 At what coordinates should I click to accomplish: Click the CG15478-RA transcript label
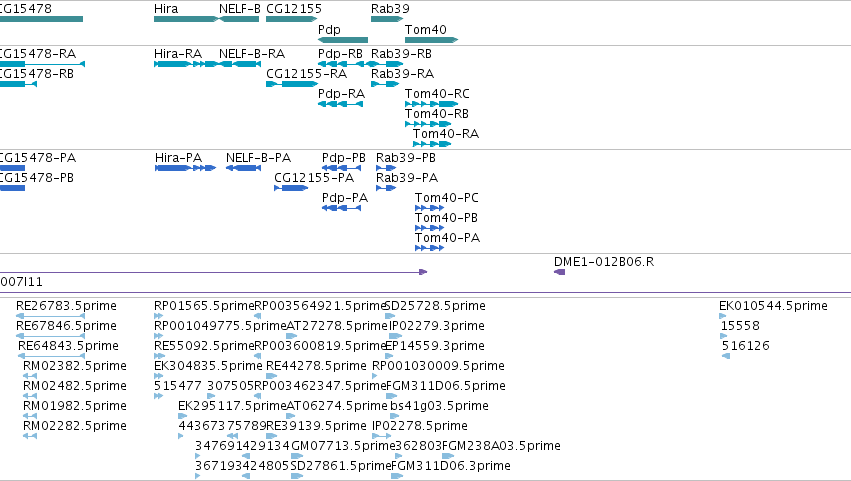[x=38, y=54]
